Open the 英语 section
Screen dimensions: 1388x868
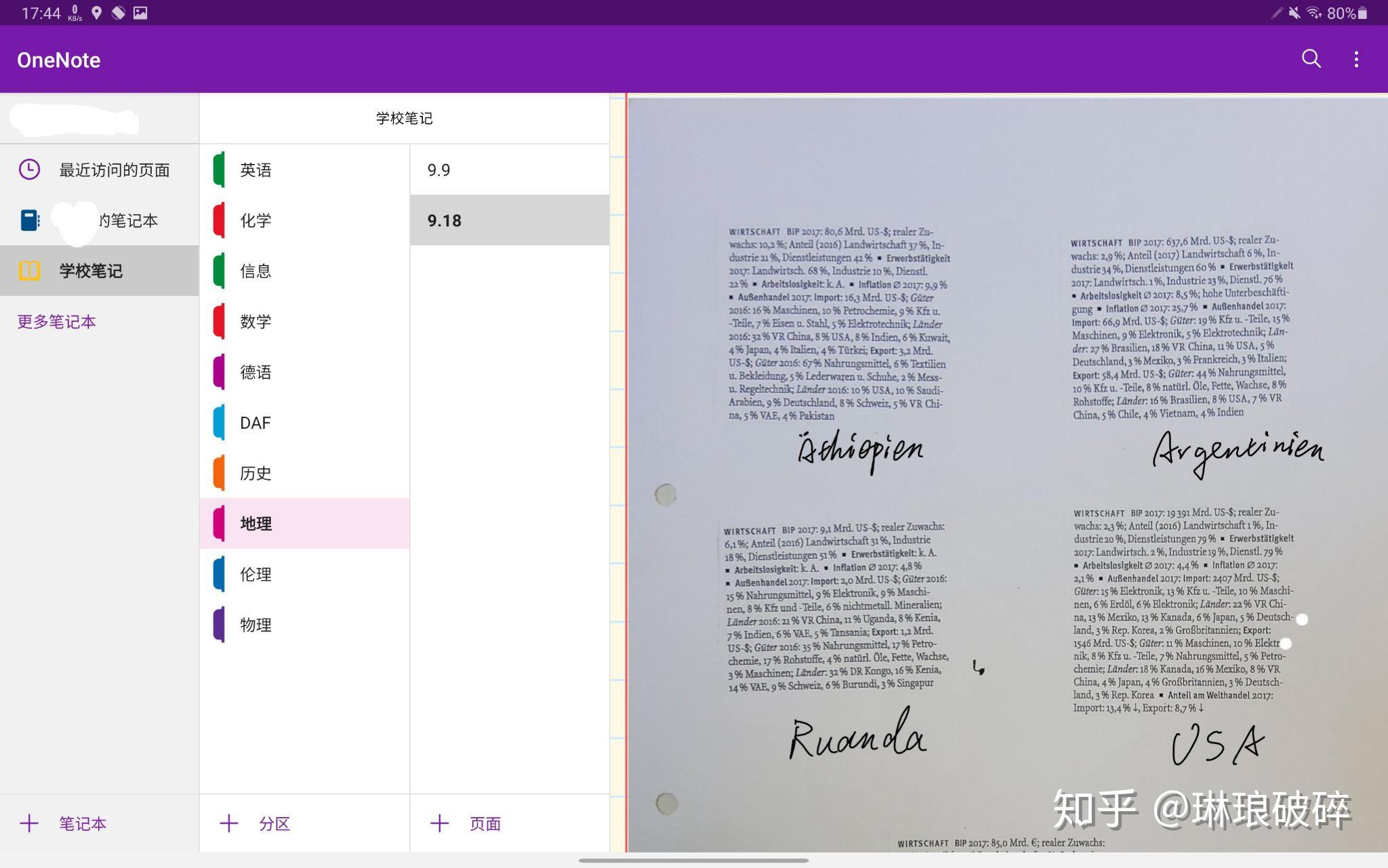click(x=256, y=170)
